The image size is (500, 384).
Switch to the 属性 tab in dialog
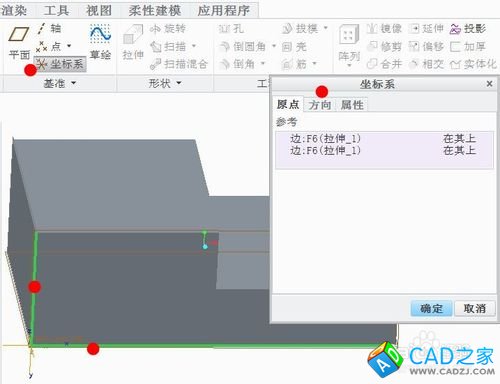[352, 105]
